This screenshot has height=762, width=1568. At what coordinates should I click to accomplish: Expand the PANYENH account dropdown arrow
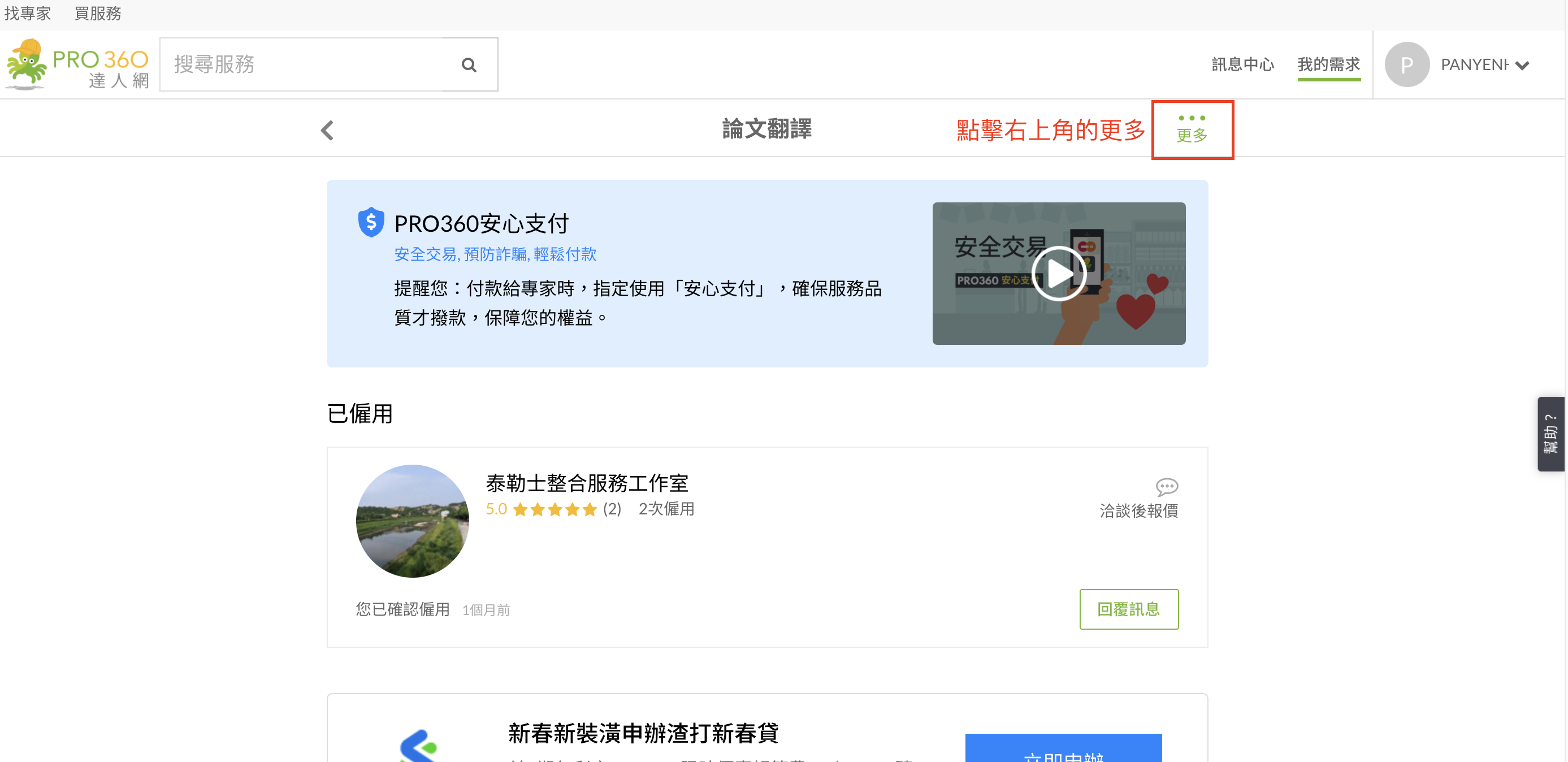click(x=1522, y=66)
